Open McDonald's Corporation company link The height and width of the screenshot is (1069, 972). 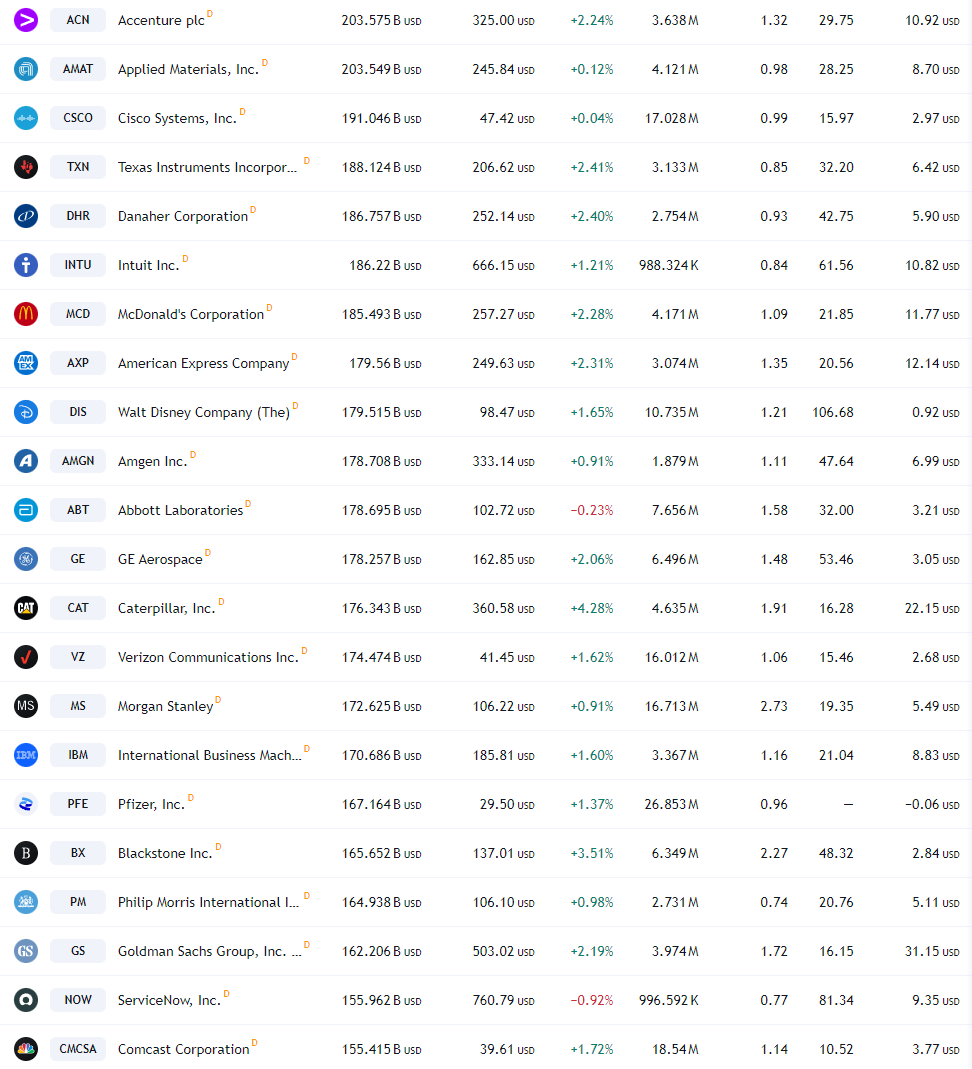[x=191, y=315]
